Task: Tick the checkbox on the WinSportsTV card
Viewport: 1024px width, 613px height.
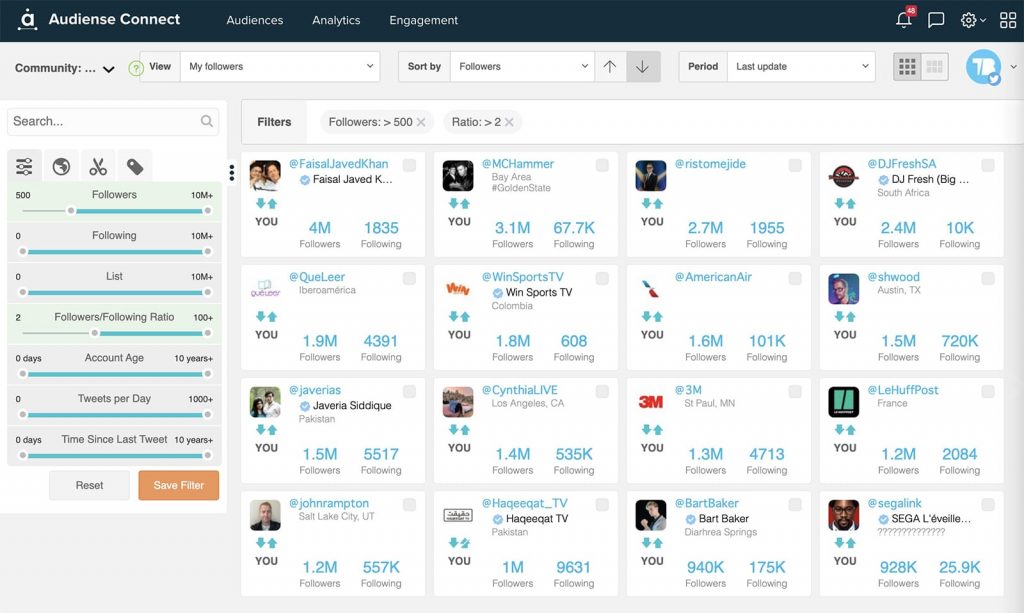Action: [x=602, y=278]
